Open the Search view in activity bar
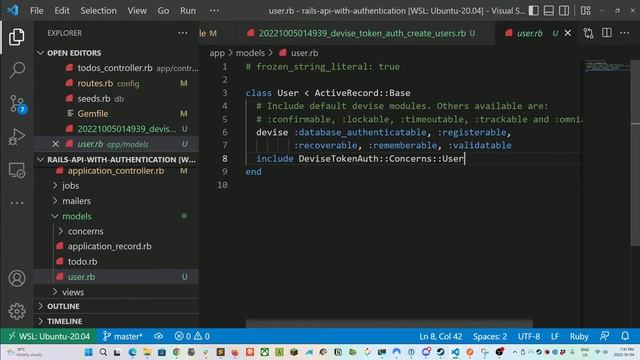Image resolution: width=640 pixels, height=360 pixels. [x=17, y=70]
